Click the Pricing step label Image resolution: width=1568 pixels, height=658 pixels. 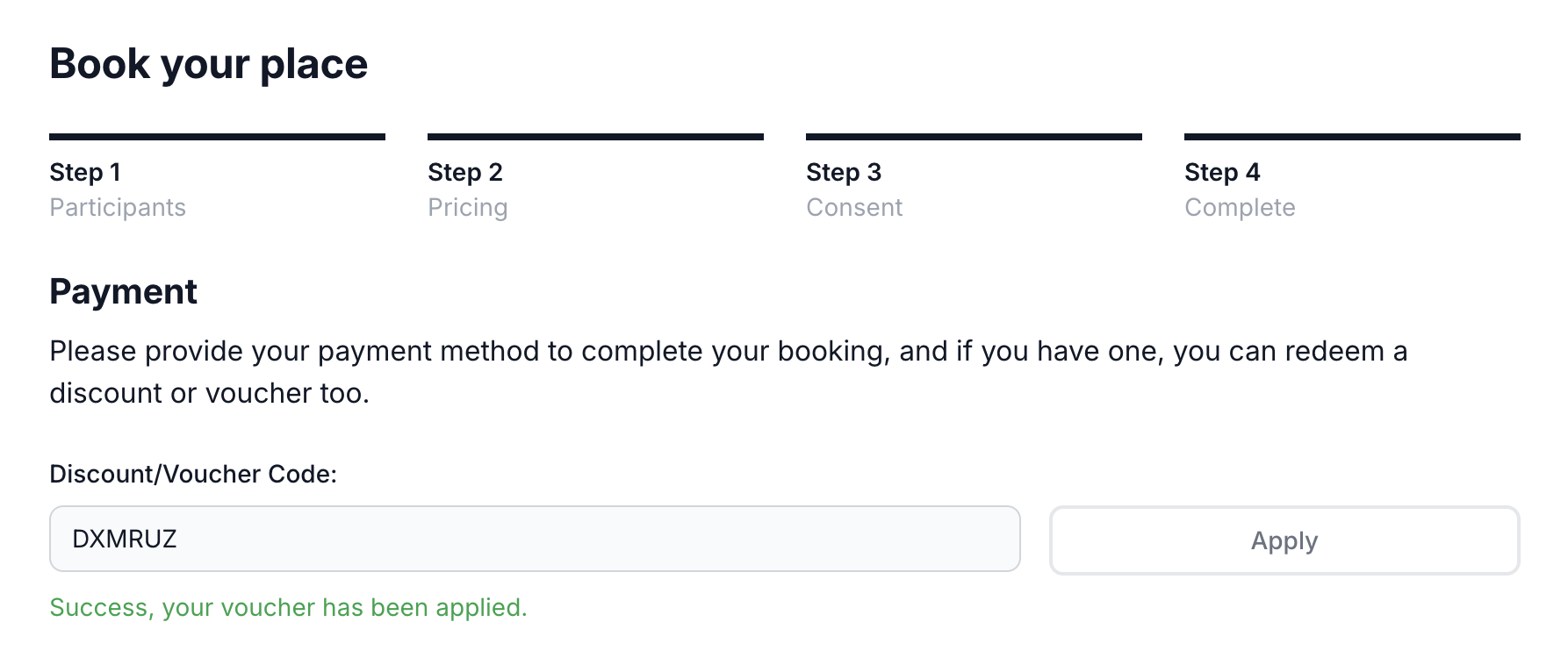(x=468, y=208)
